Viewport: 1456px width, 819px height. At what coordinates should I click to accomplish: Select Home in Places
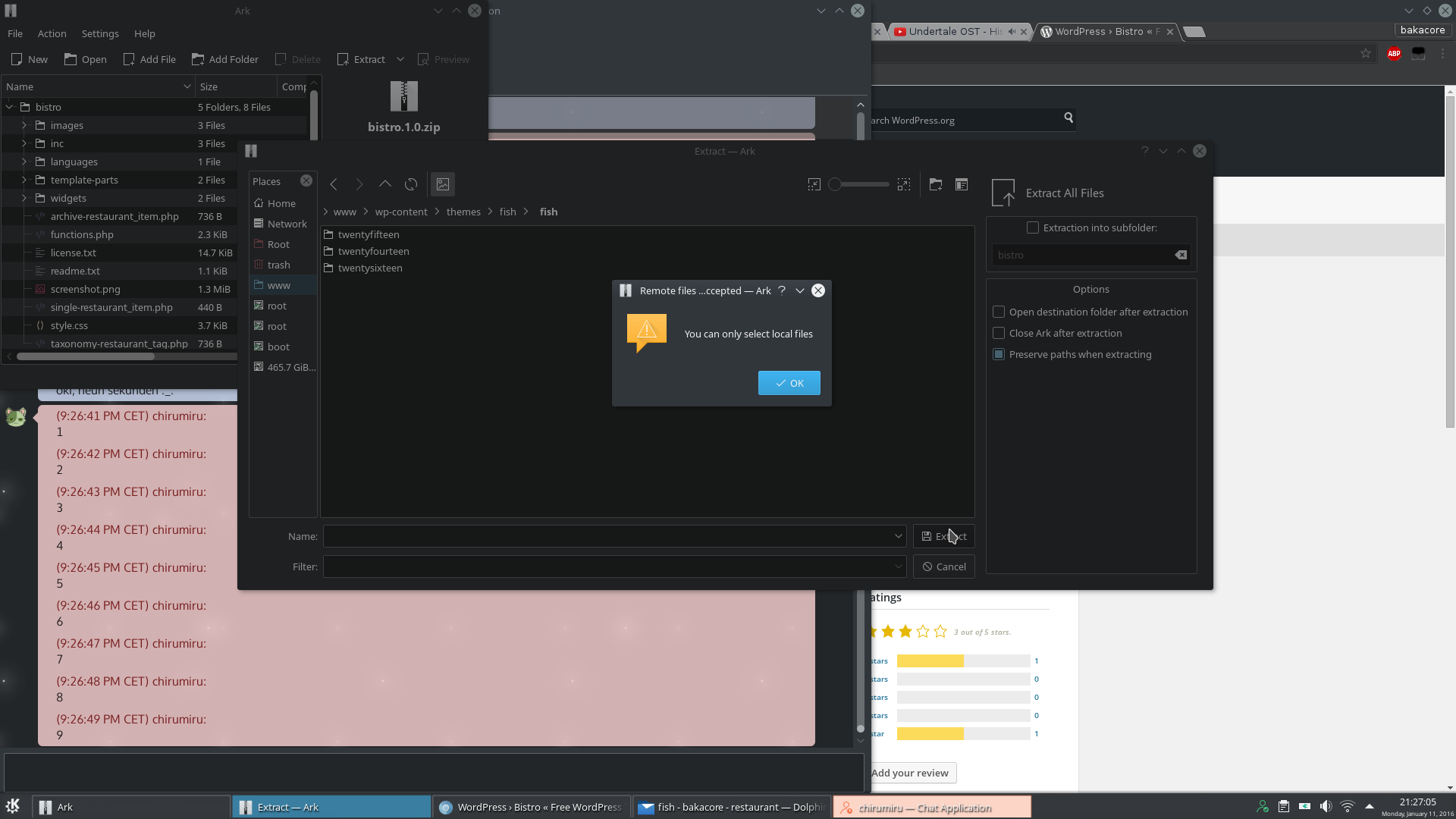281,203
